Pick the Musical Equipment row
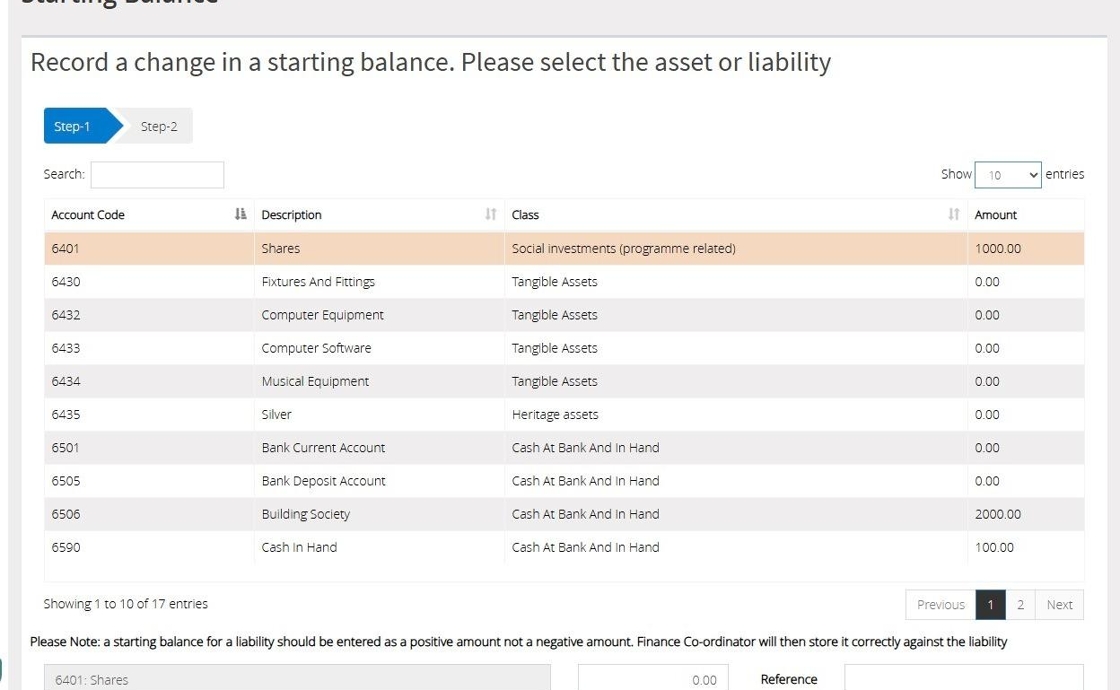The height and width of the screenshot is (690, 1120). pyautogui.click(x=315, y=382)
